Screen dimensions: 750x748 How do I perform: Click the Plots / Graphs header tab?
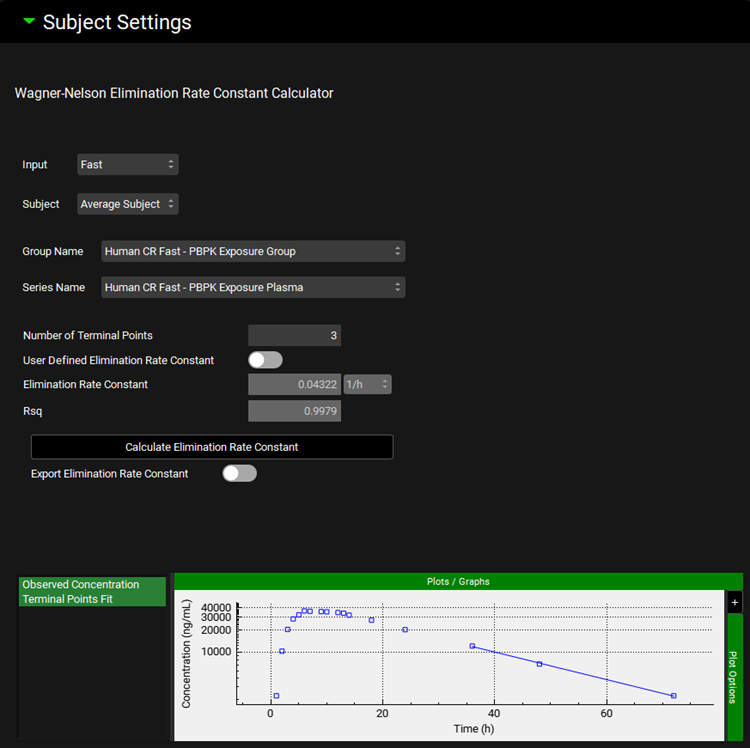coord(458,581)
